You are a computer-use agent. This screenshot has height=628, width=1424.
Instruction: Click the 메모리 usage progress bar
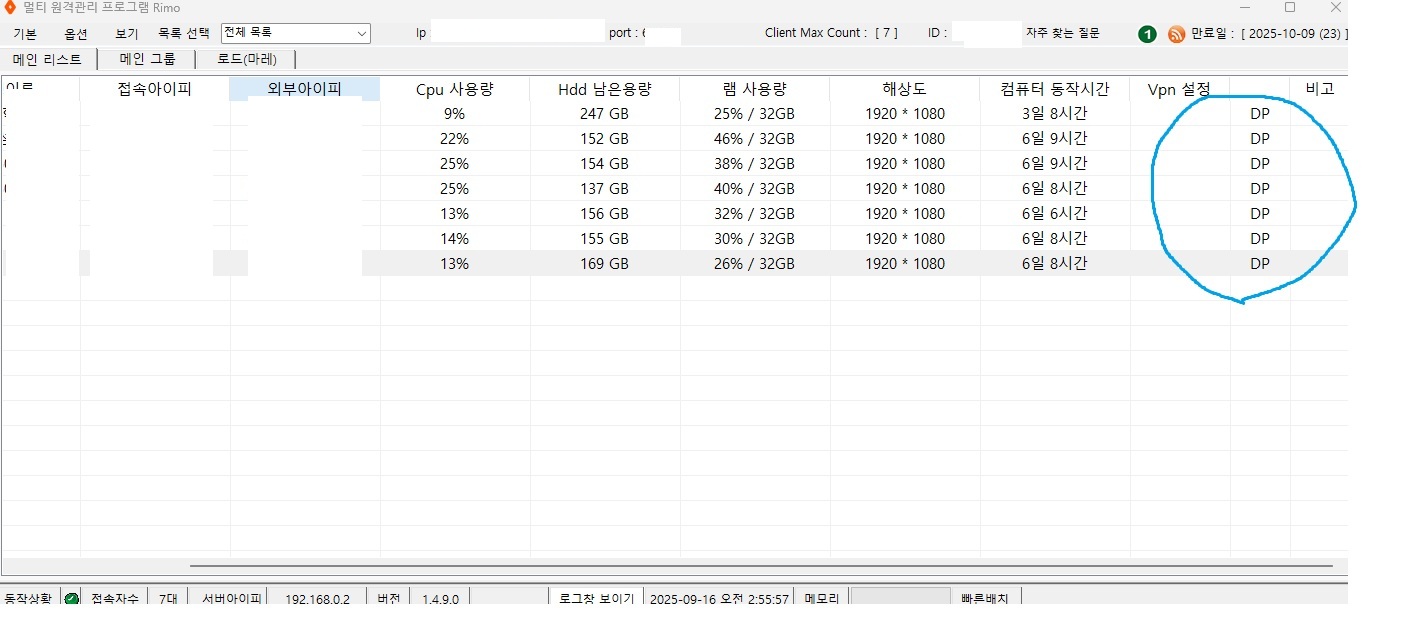(900, 599)
